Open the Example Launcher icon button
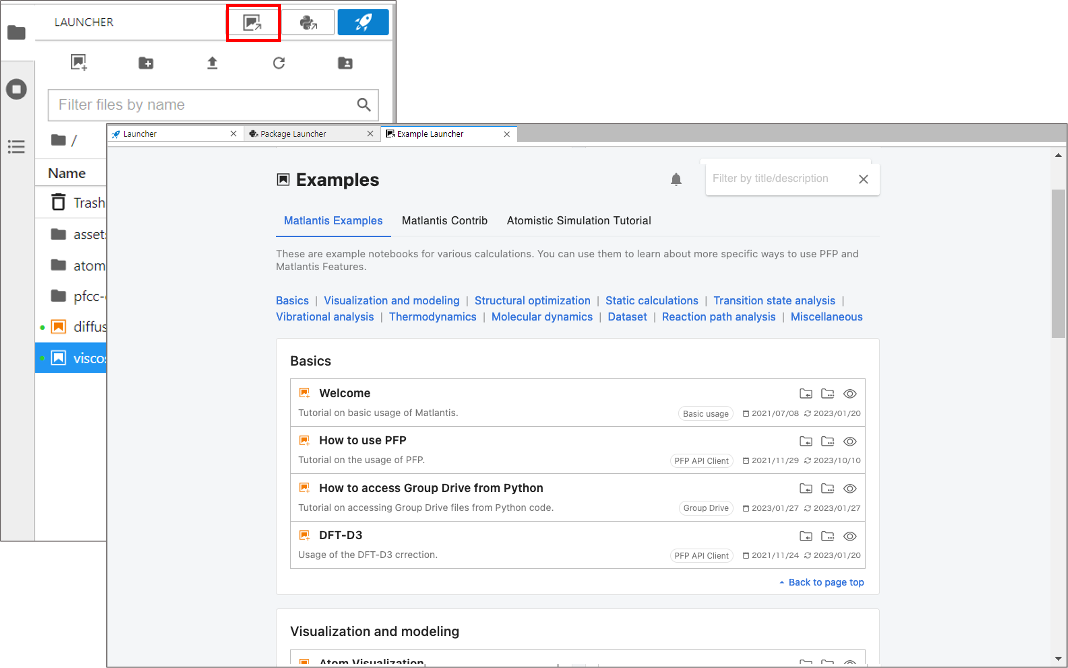Screen dimensions: 1068x668 point(253,22)
